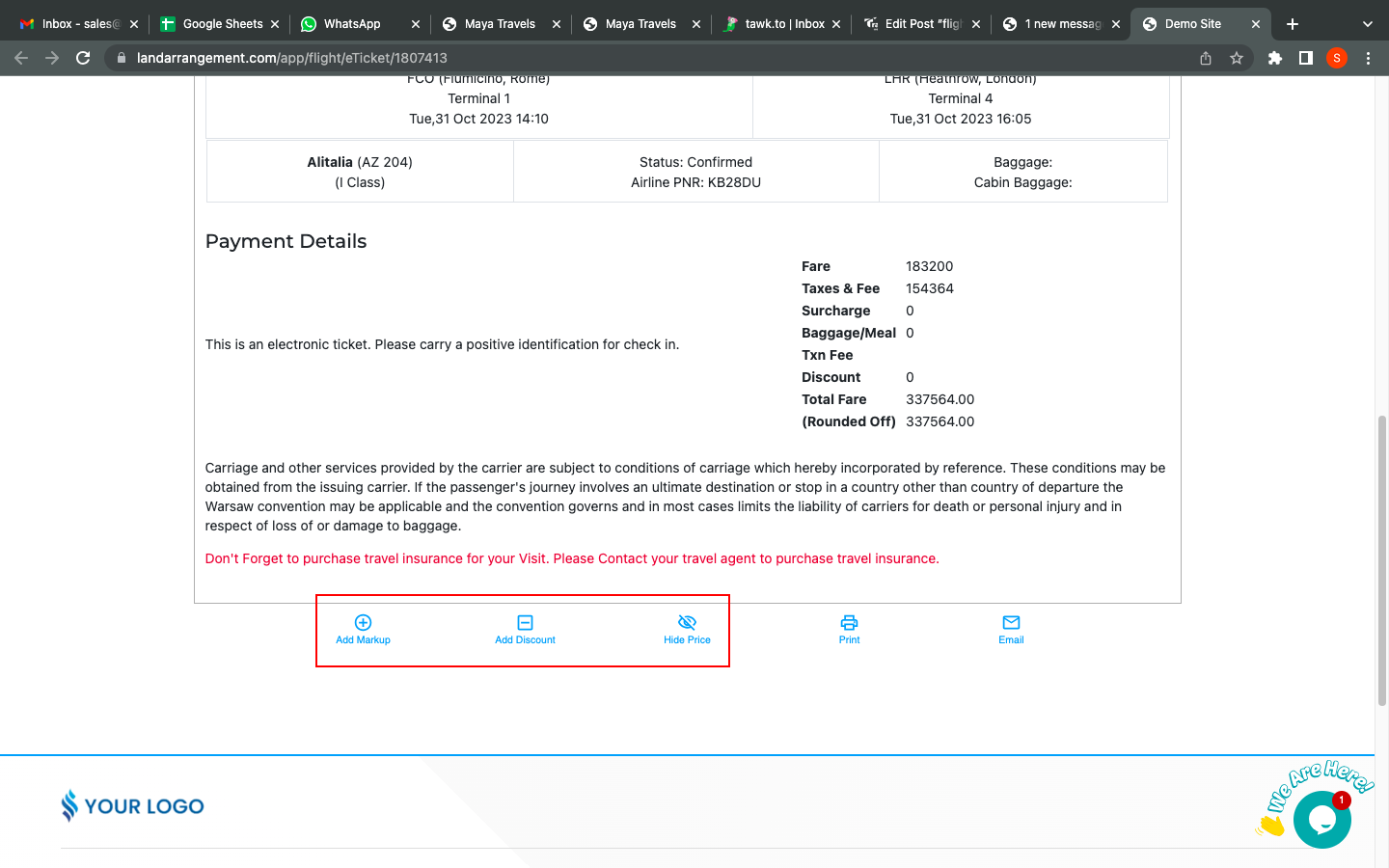The width and height of the screenshot is (1389, 868).
Task: Open the browser Extensions puzzle icon
Action: click(x=1275, y=58)
